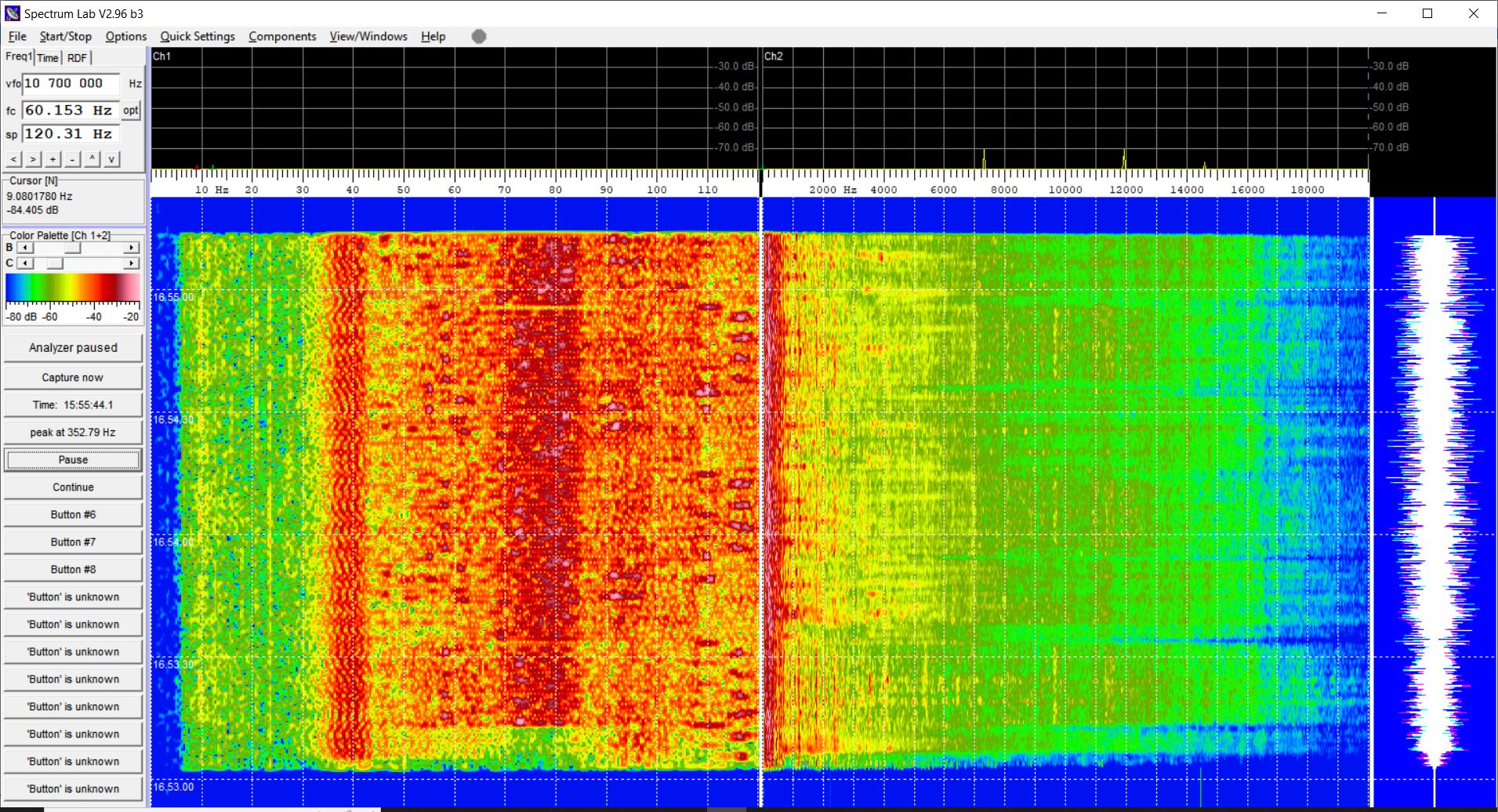Image resolution: width=1498 pixels, height=812 pixels.
Task: Click the 'Analyzer paused' button
Action: click(x=73, y=348)
